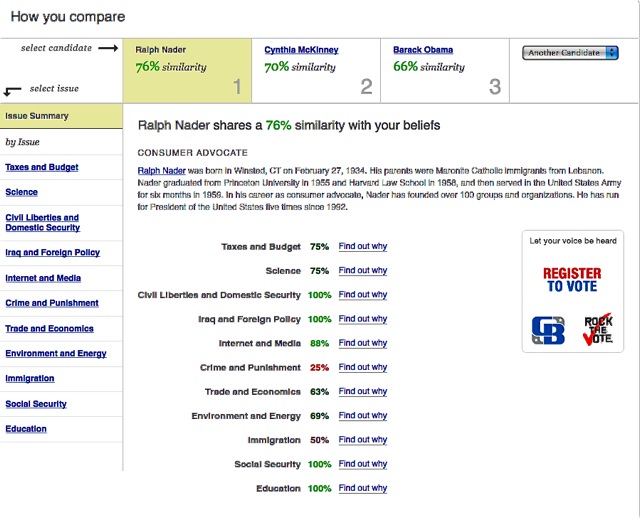Open the Another Candidate dropdown
Viewport: 640px width, 518px height.
click(570, 53)
